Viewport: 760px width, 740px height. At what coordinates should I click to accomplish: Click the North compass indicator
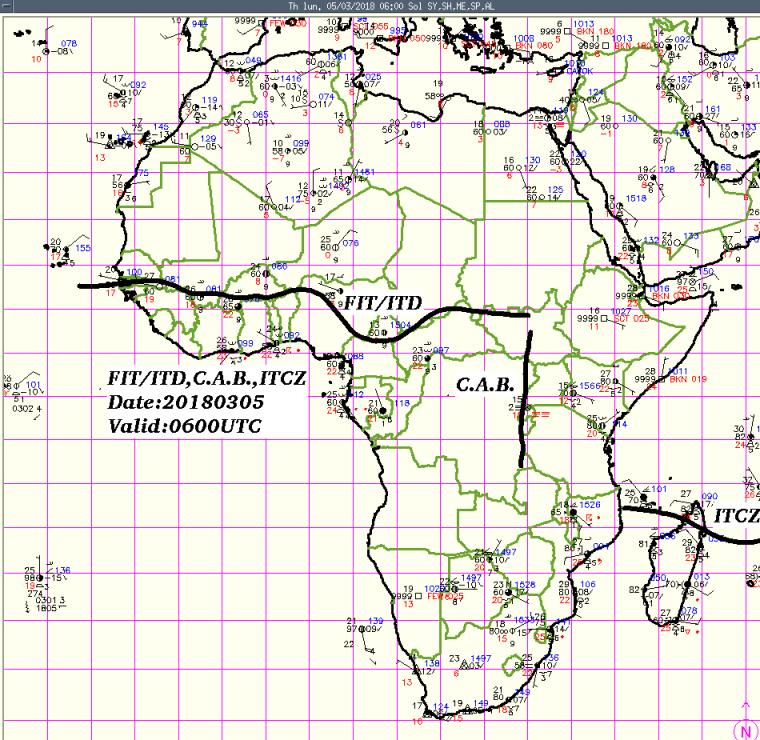pos(746,728)
